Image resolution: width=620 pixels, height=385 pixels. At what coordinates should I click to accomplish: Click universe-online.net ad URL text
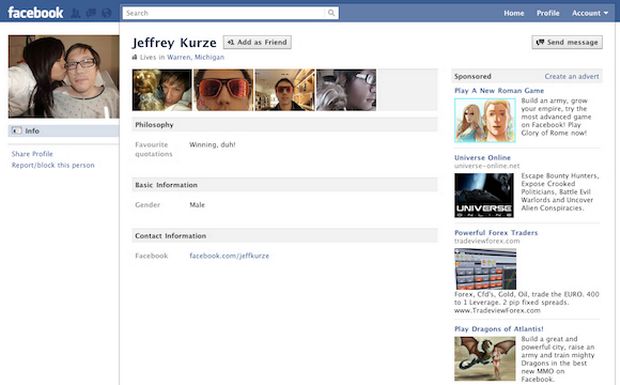(x=487, y=166)
